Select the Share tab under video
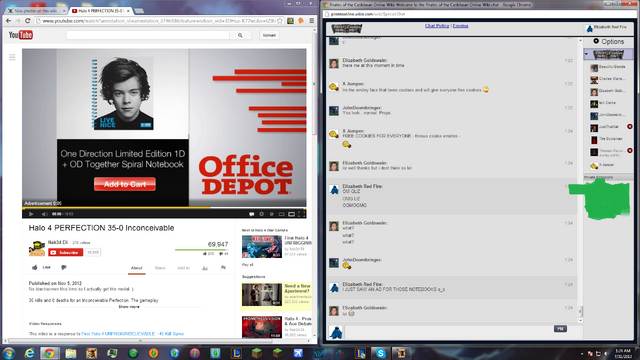 (x=160, y=268)
